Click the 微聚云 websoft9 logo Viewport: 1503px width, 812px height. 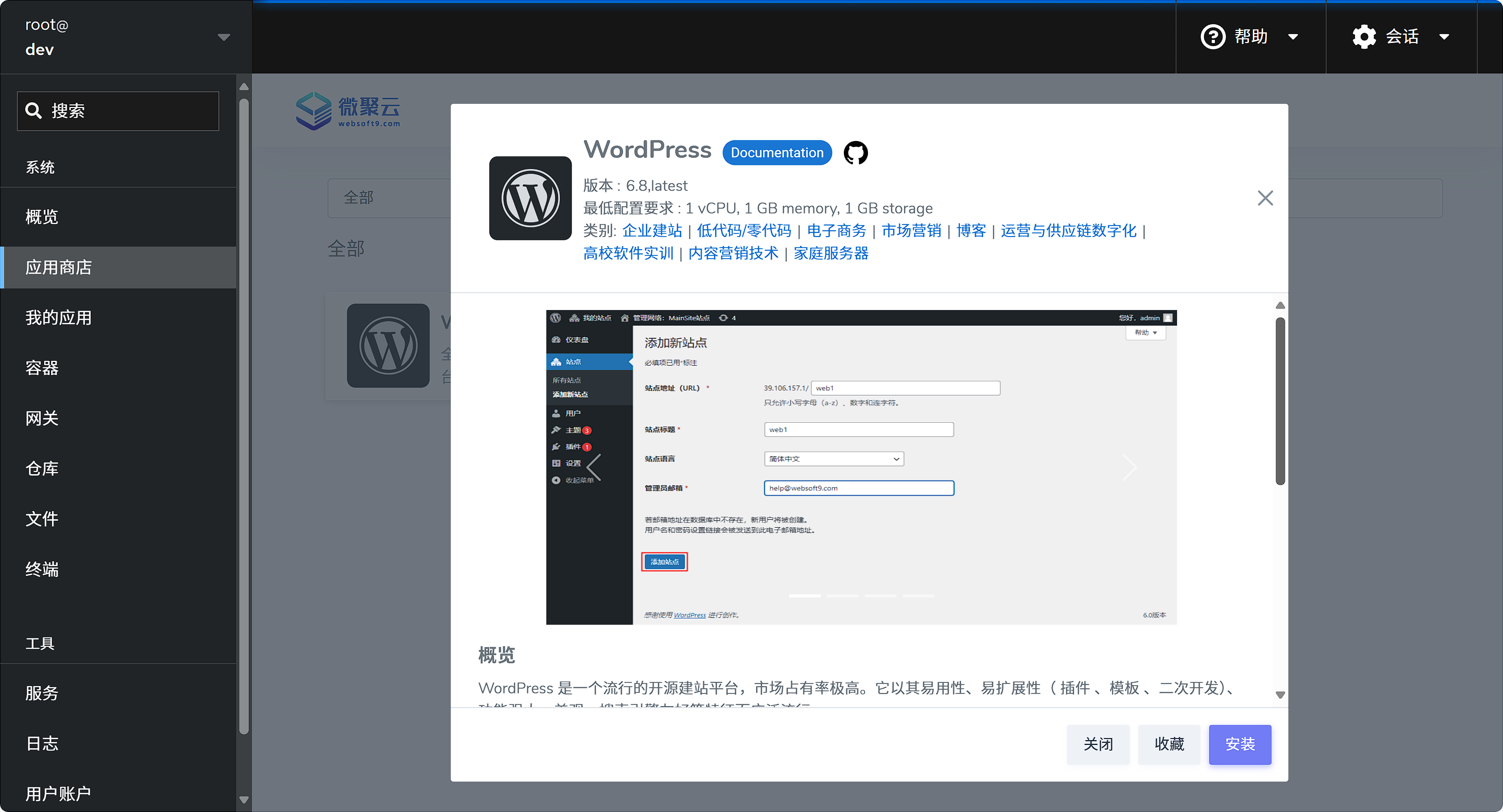347,110
